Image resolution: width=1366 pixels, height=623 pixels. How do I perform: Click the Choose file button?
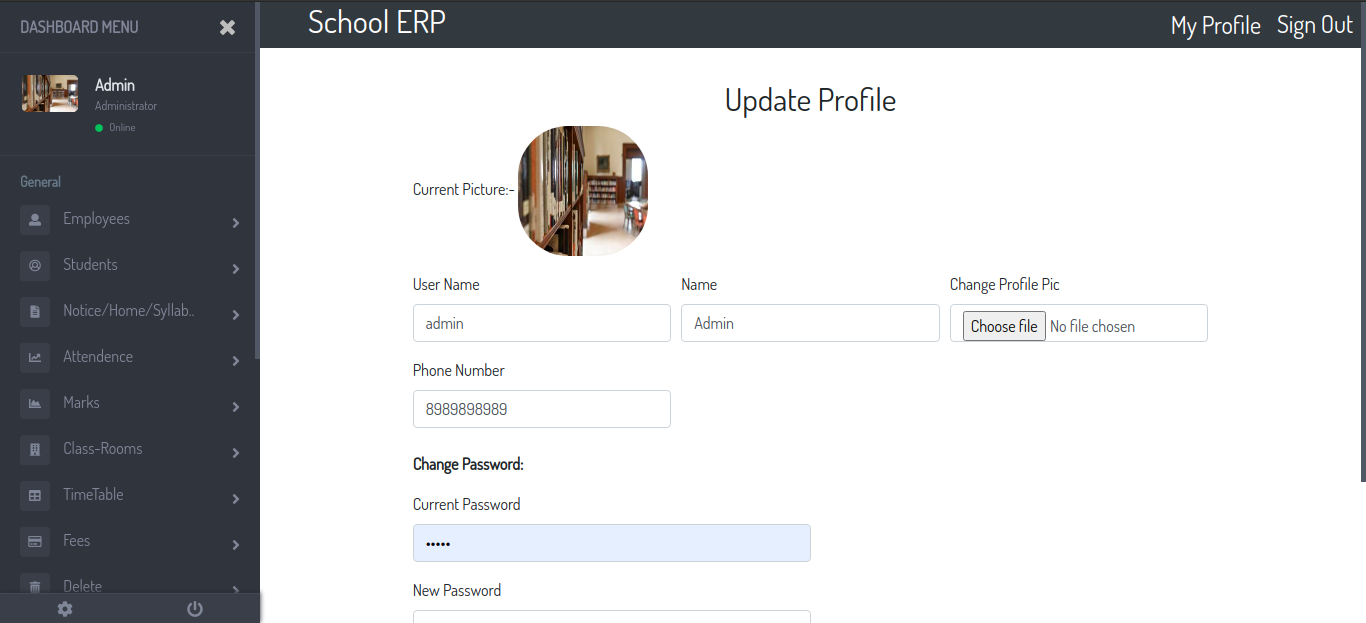pyautogui.click(x=1004, y=326)
